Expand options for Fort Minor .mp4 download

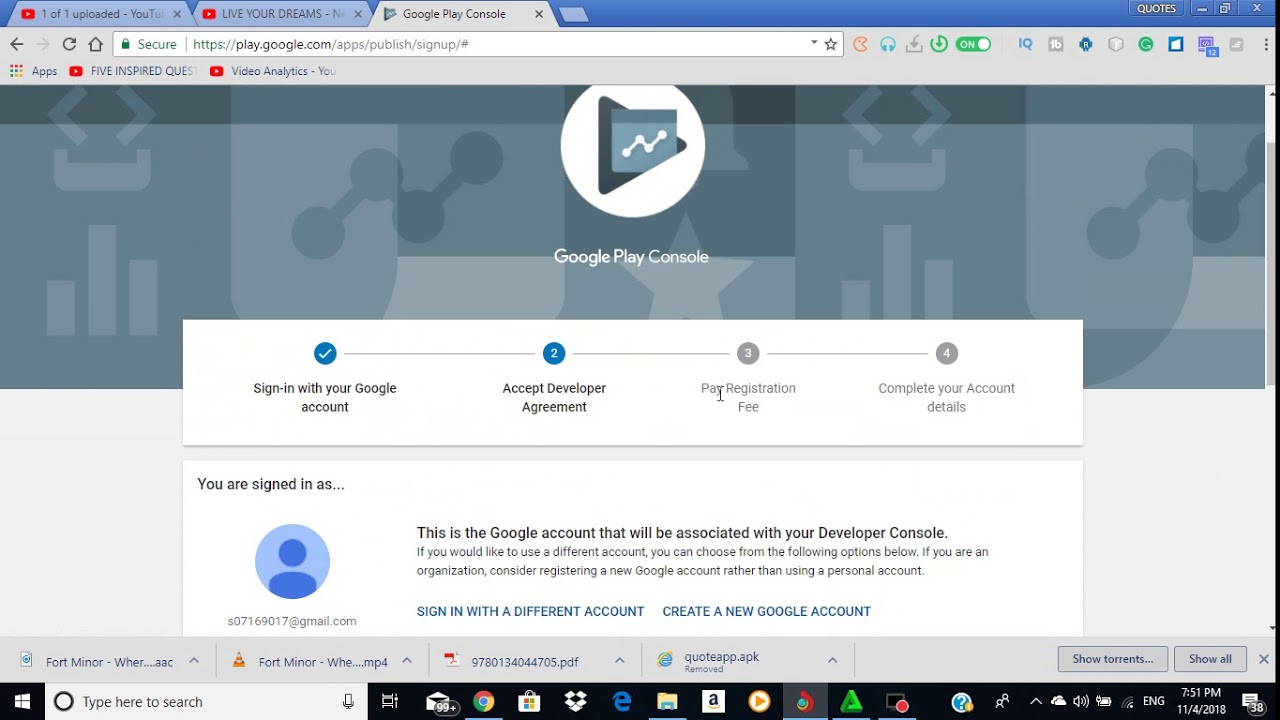[x=407, y=661]
